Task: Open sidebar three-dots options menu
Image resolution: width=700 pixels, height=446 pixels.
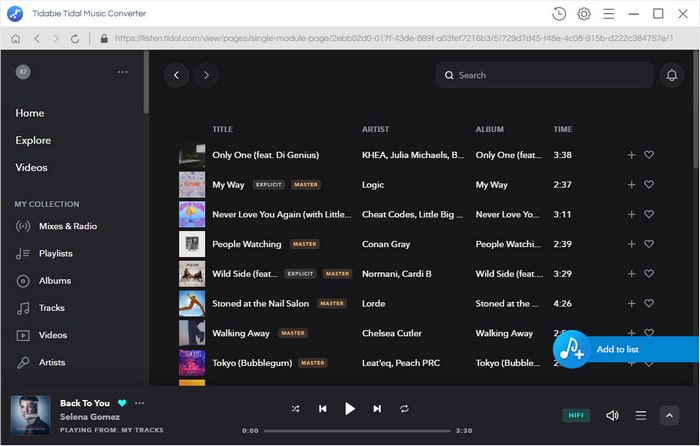Action: point(123,72)
